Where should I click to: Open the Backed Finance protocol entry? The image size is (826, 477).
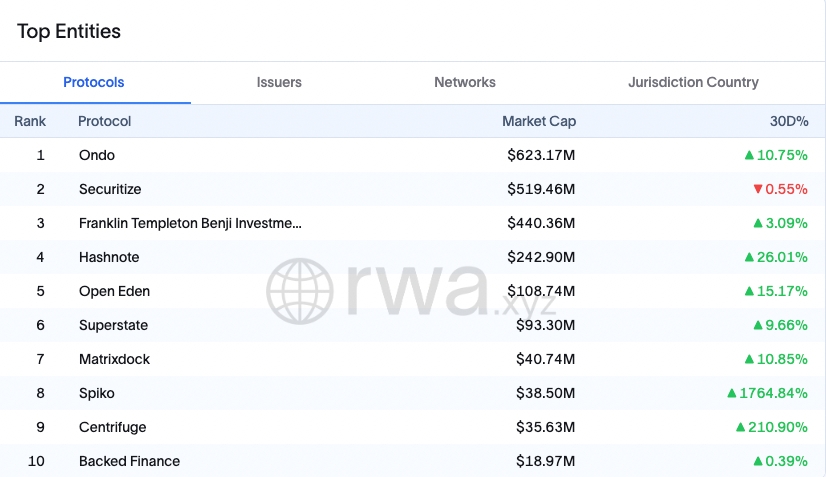tap(130, 461)
